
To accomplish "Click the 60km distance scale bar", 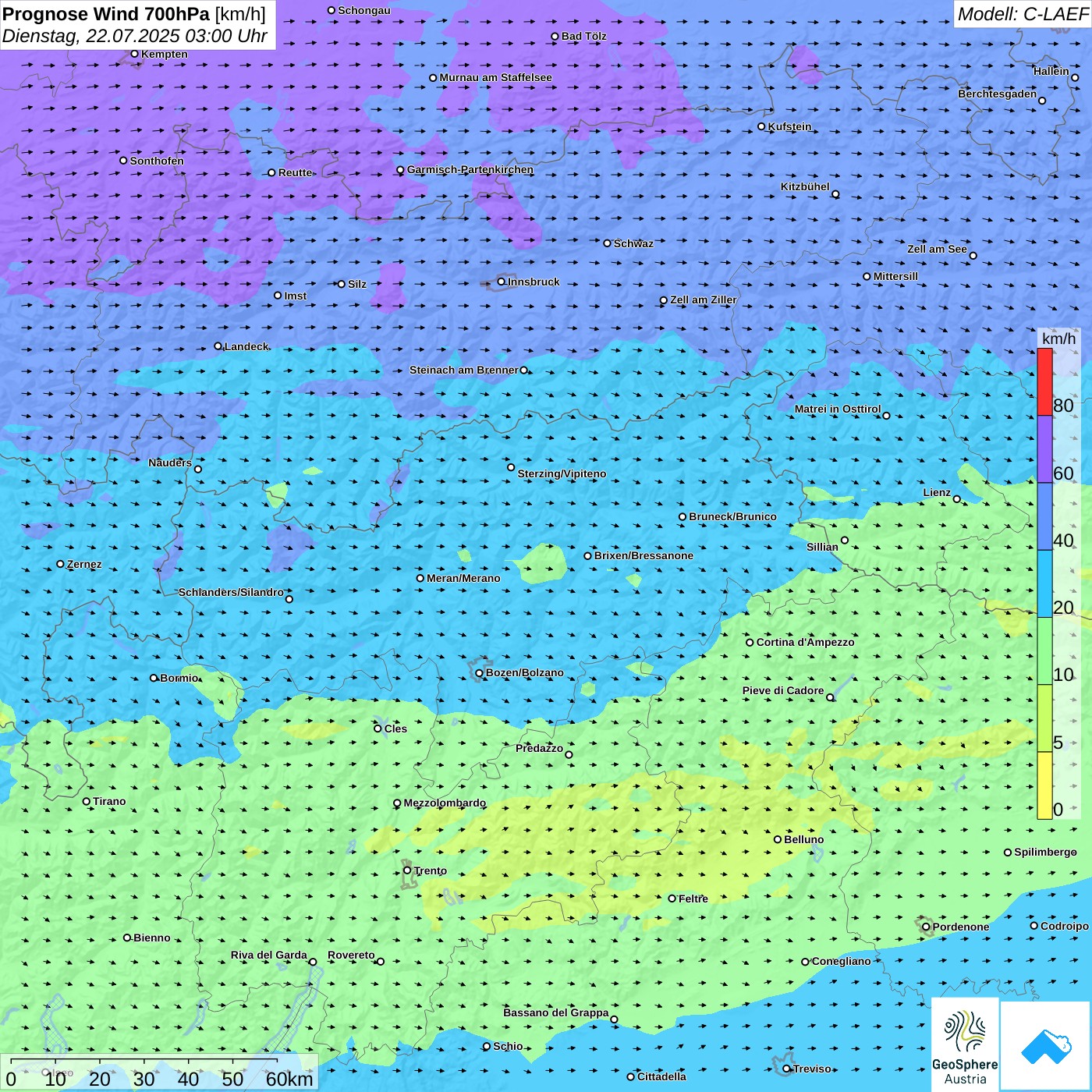I will point(144,1061).
